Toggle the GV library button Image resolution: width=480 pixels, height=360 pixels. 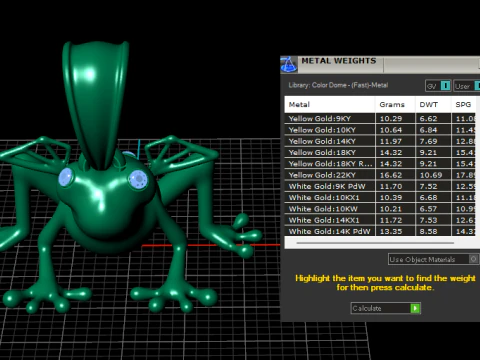(x=438, y=86)
